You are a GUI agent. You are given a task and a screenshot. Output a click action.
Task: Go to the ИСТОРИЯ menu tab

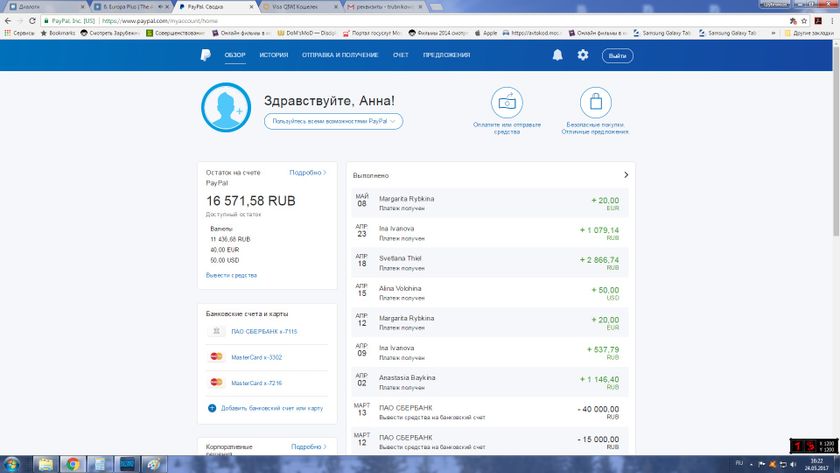[x=274, y=55]
